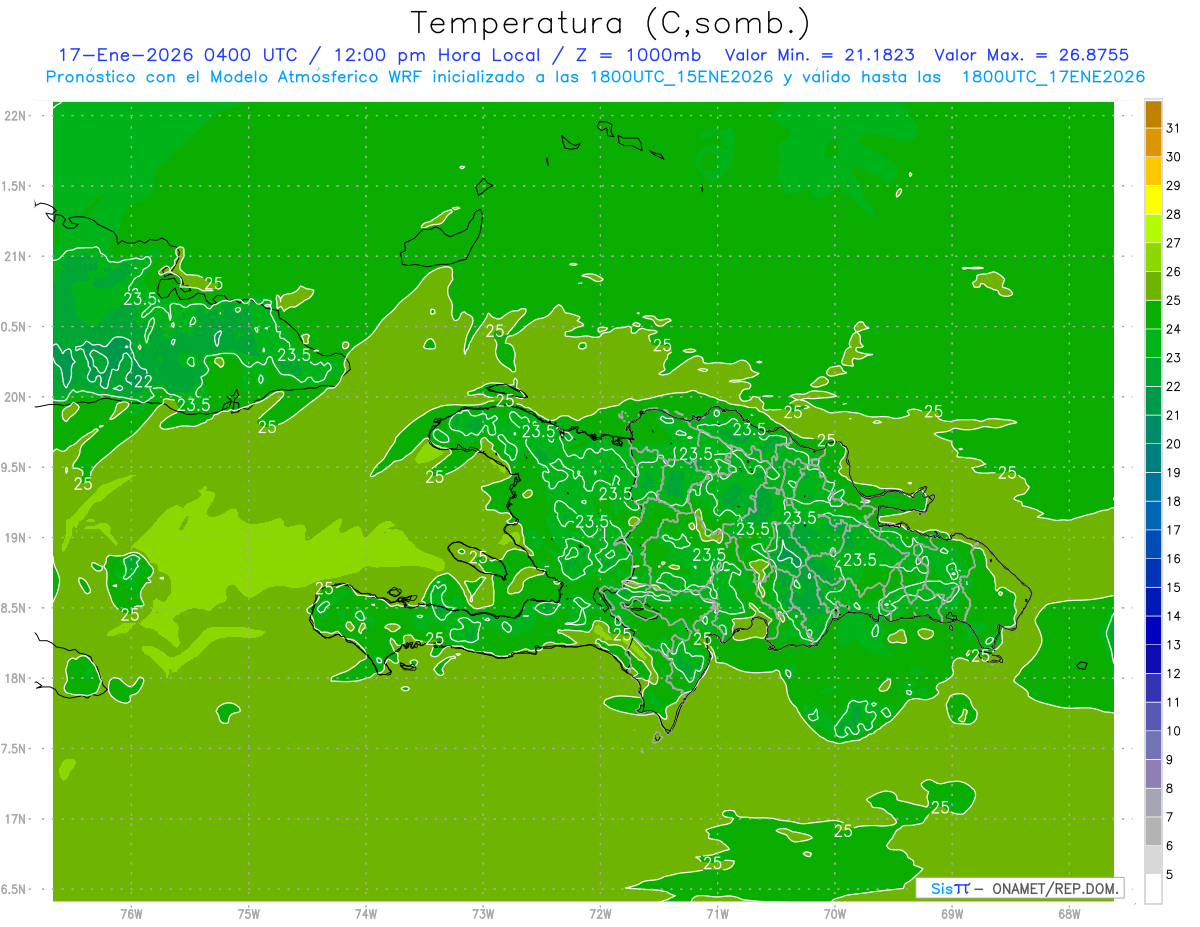Image resolution: width=1200 pixels, height=927 pixels.
Task: Click the blue color scale swatch between 16 and 17
Action: point(1153,544)
